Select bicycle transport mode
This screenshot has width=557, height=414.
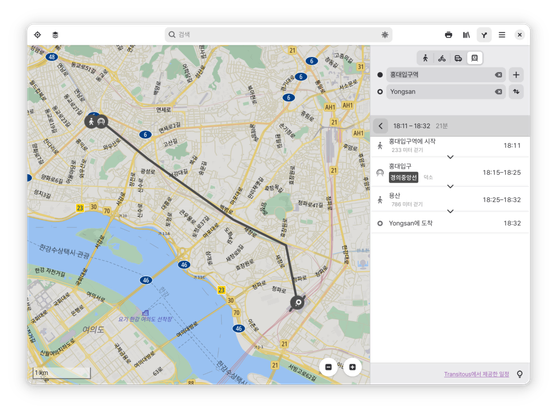(x=442, y=58)
